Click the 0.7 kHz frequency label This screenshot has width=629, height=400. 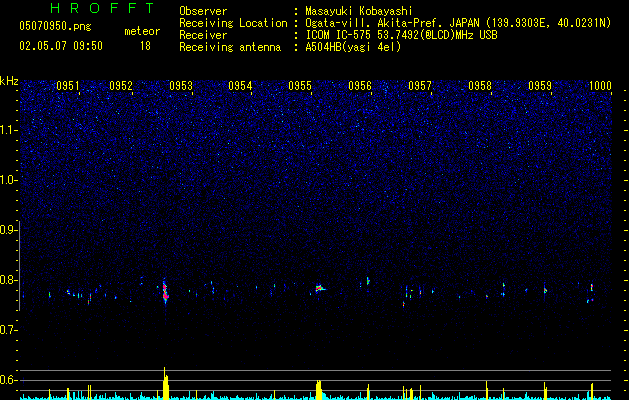[8, 330]
